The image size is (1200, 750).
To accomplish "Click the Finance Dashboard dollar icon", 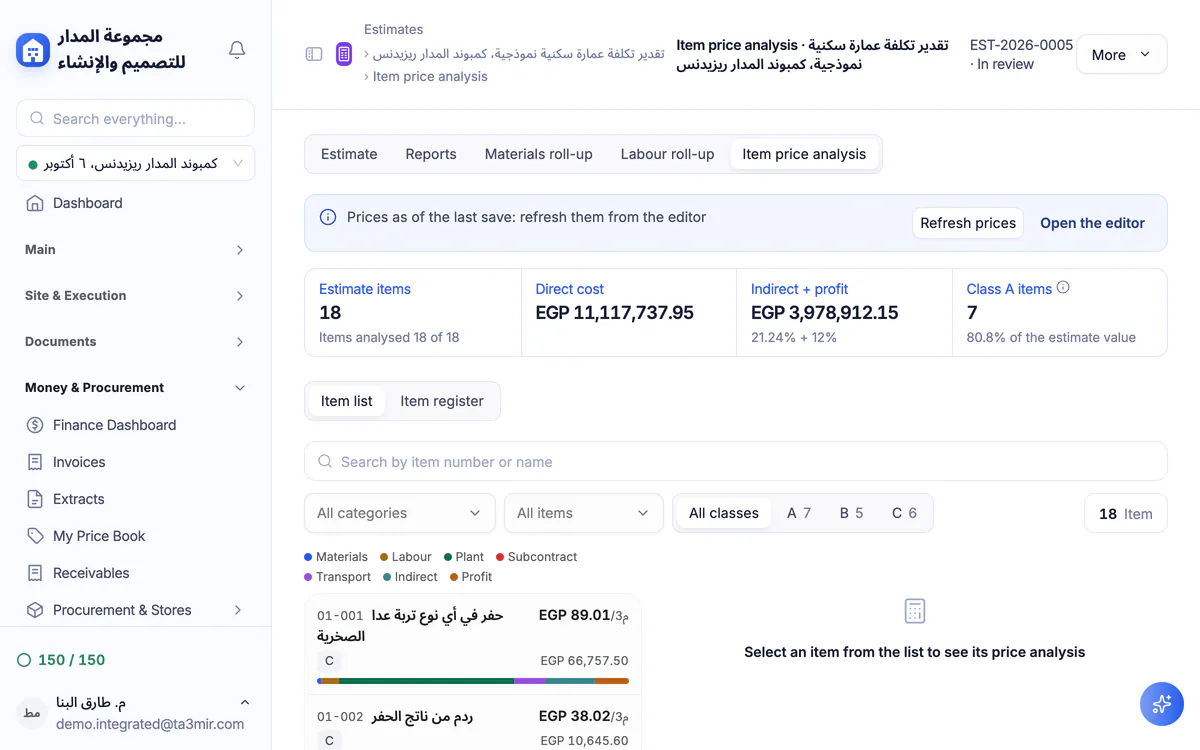I will tap(35, 425).
